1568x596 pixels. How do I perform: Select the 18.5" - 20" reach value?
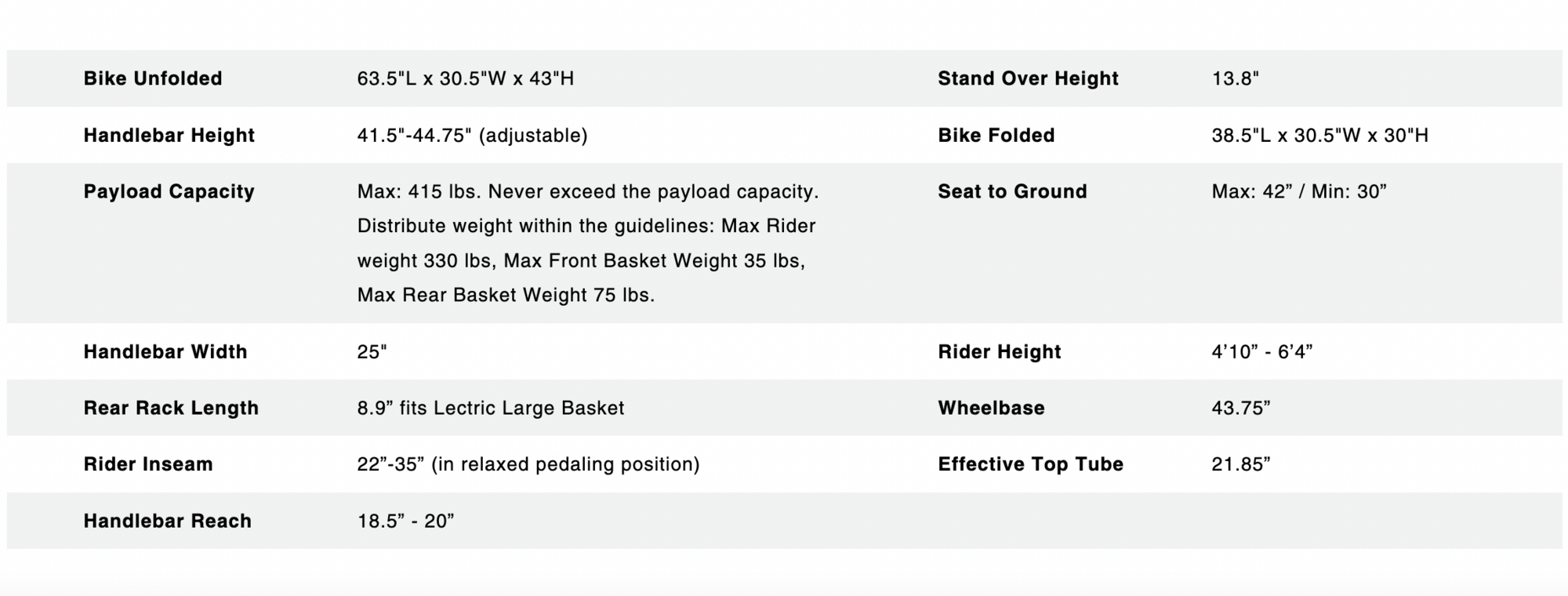click(x=405, y=521)
